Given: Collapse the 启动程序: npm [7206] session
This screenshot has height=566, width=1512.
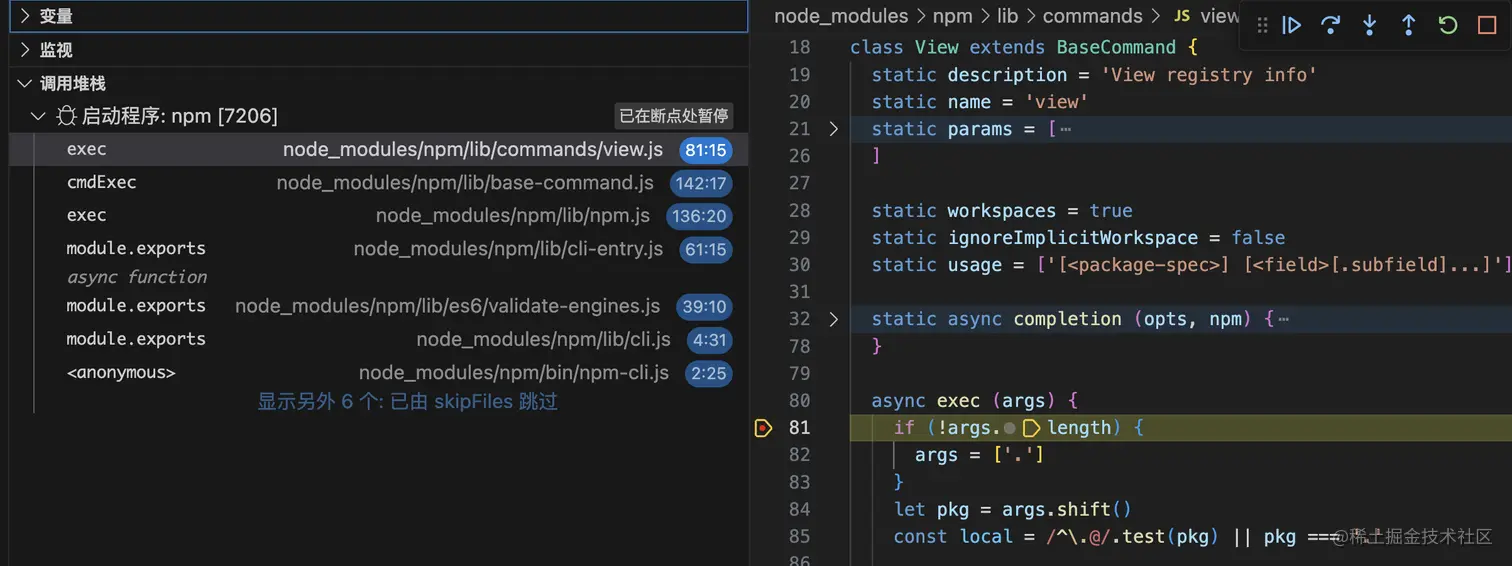Looking at the screenshot, I should (38, 116).
